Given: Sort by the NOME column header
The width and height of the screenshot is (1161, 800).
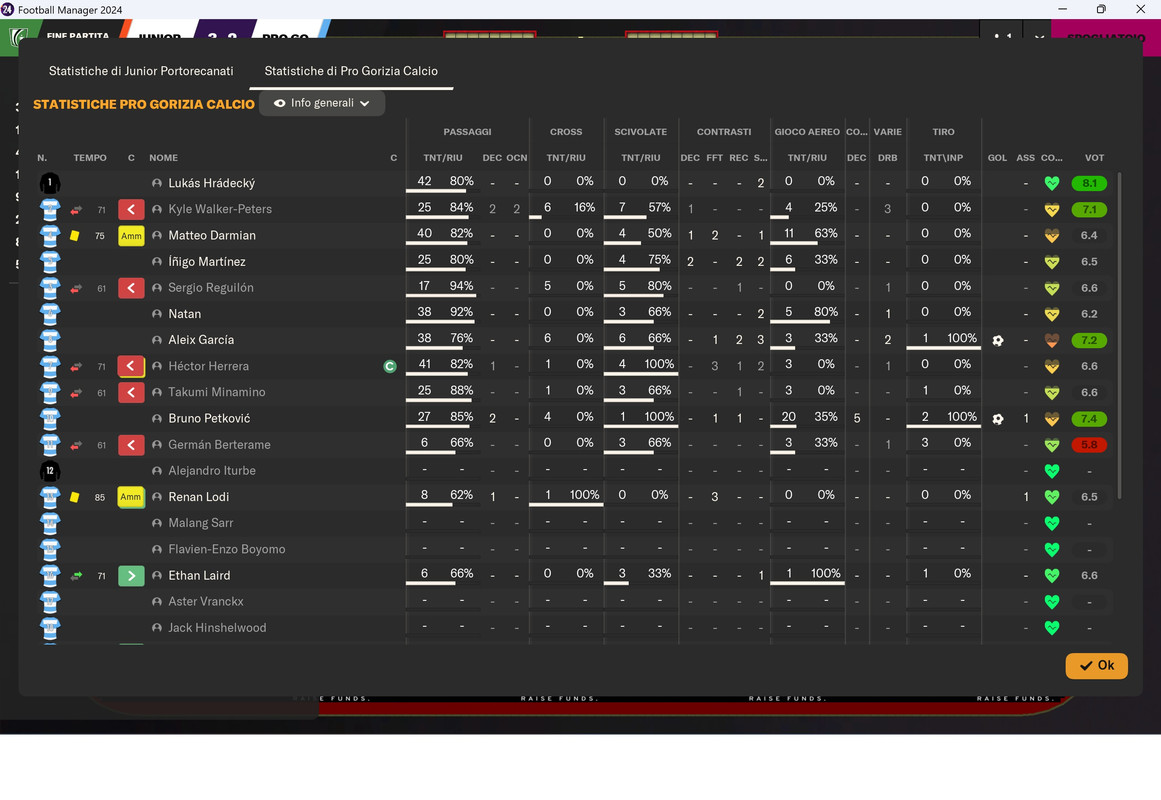Looking at the screenshot, I should pyautogui.click(x=164, y=158).
